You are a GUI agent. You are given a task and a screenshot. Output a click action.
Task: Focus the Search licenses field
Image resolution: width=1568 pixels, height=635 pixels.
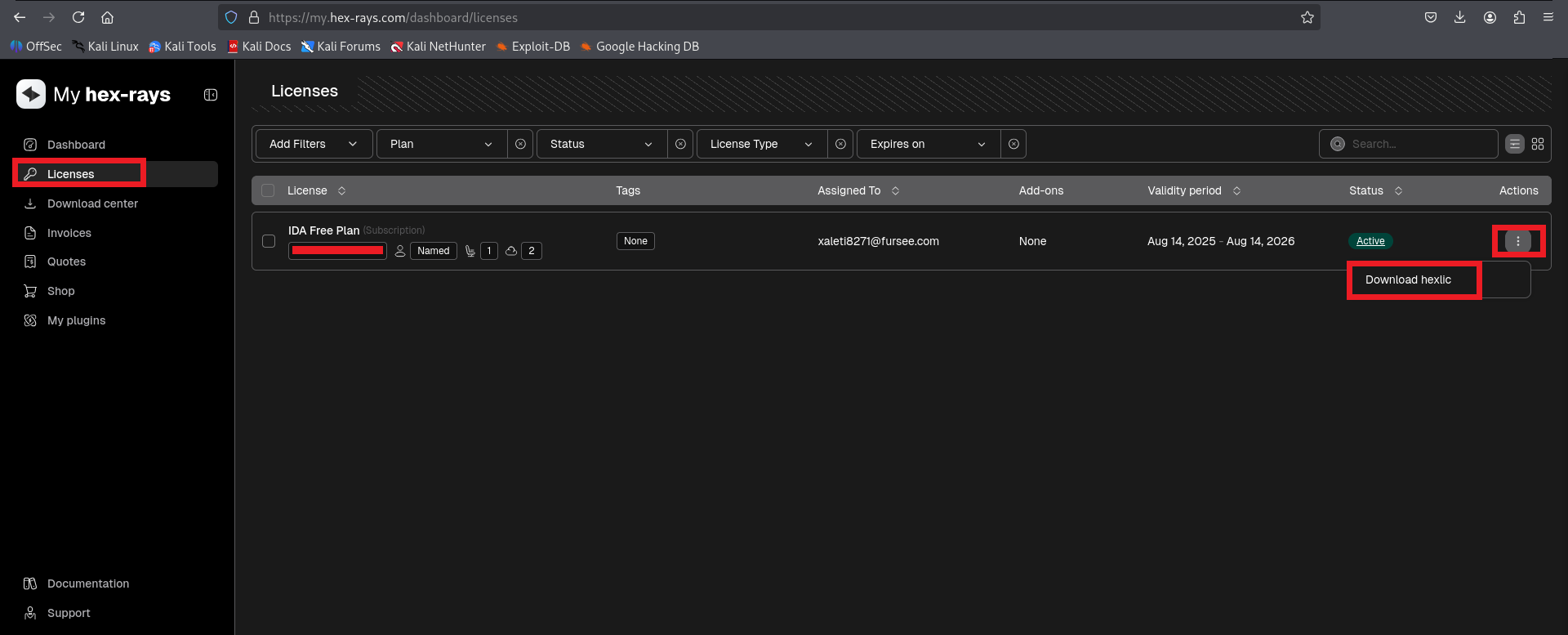click(x=1409, y=144)
